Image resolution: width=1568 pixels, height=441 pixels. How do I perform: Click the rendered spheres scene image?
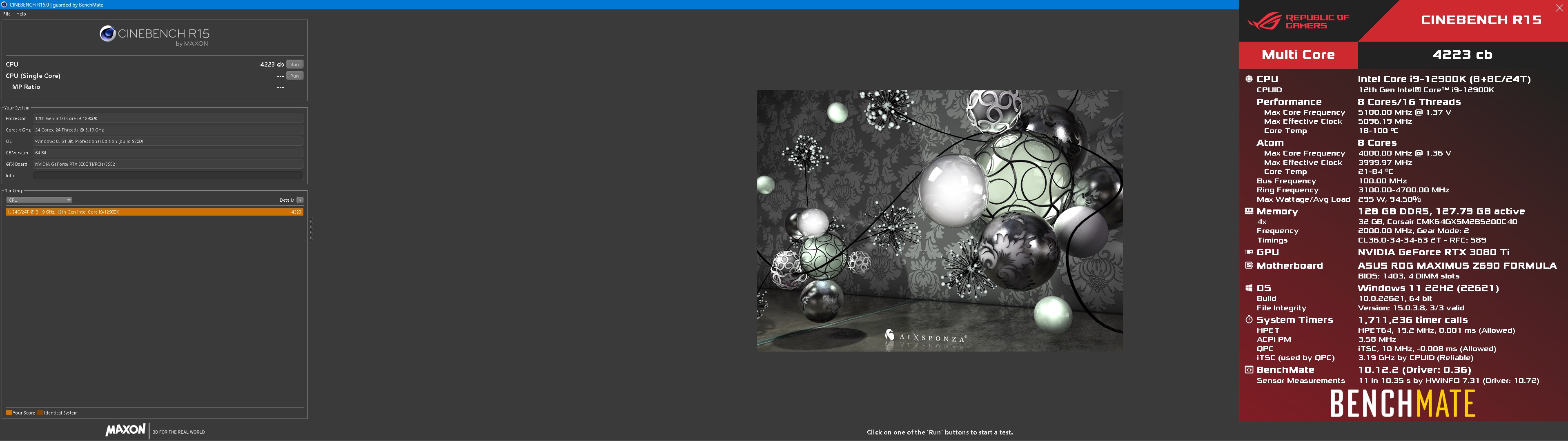pyautogui.click(x=940, y=220)
